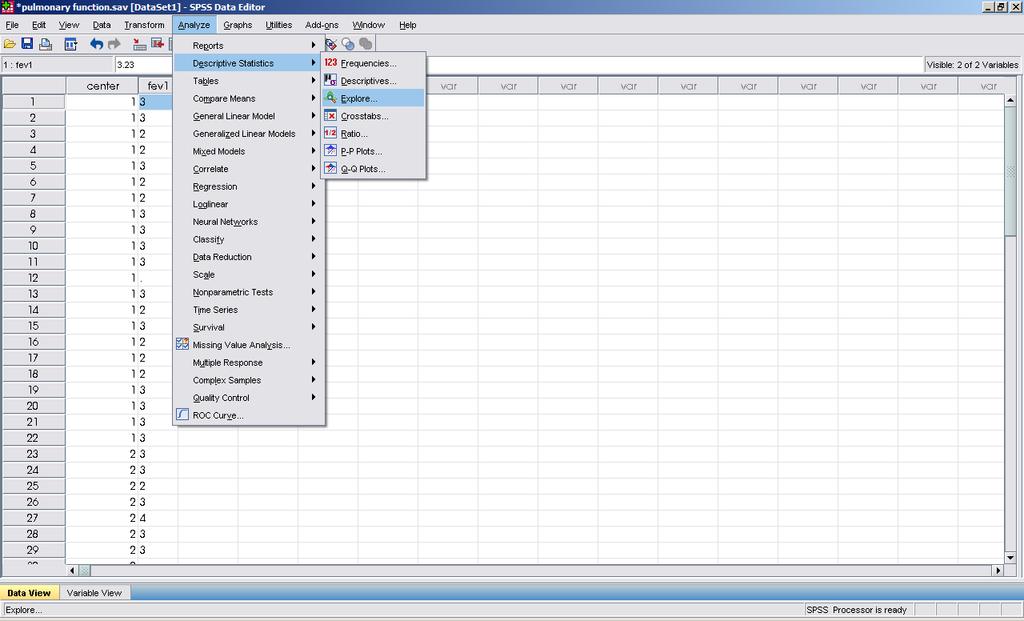
Task: Choose Missing Value Analysis from Analyze menu
Action: pos(248,345)
